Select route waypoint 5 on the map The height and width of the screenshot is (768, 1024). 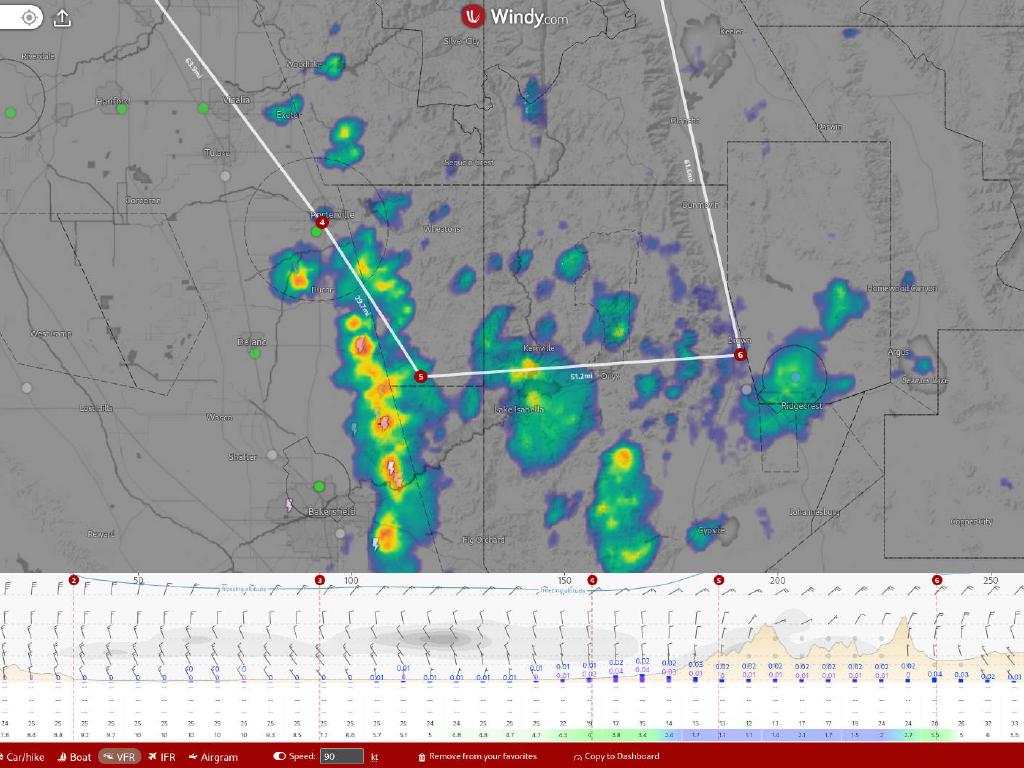click(x=421, y=376)
